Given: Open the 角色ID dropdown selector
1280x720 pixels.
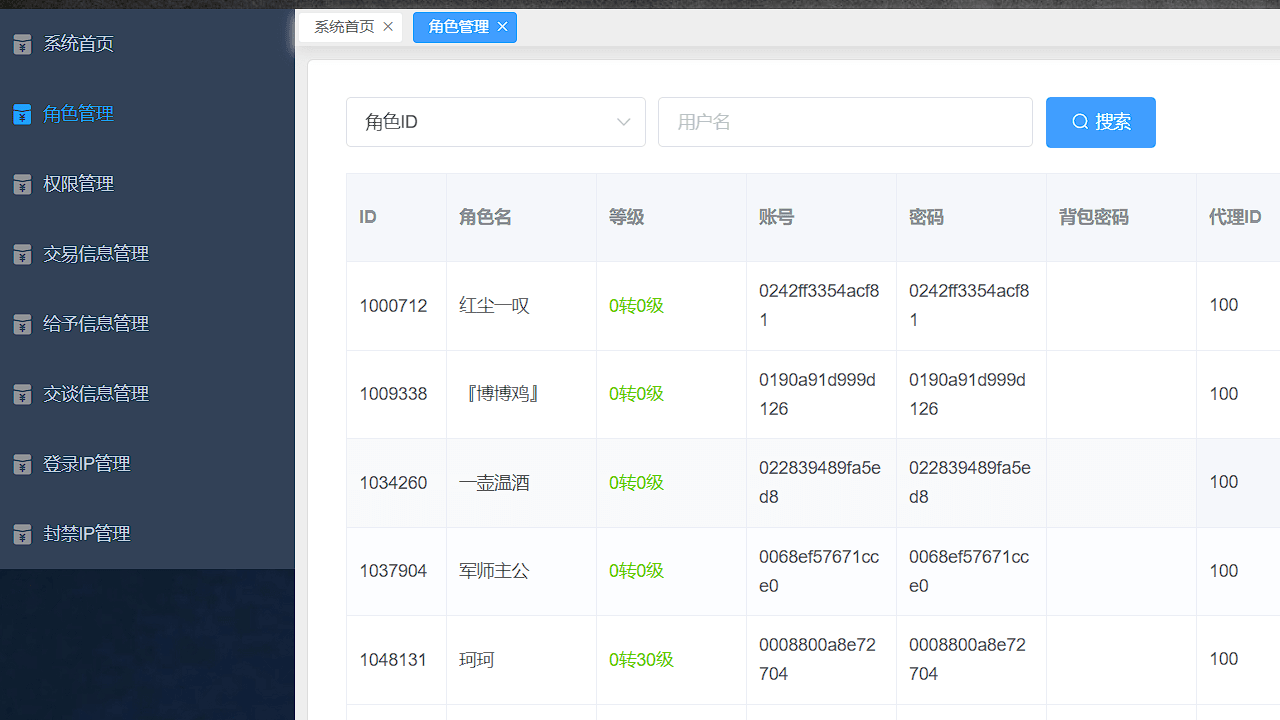Looking at the screenshot, I should coord(496,122).
